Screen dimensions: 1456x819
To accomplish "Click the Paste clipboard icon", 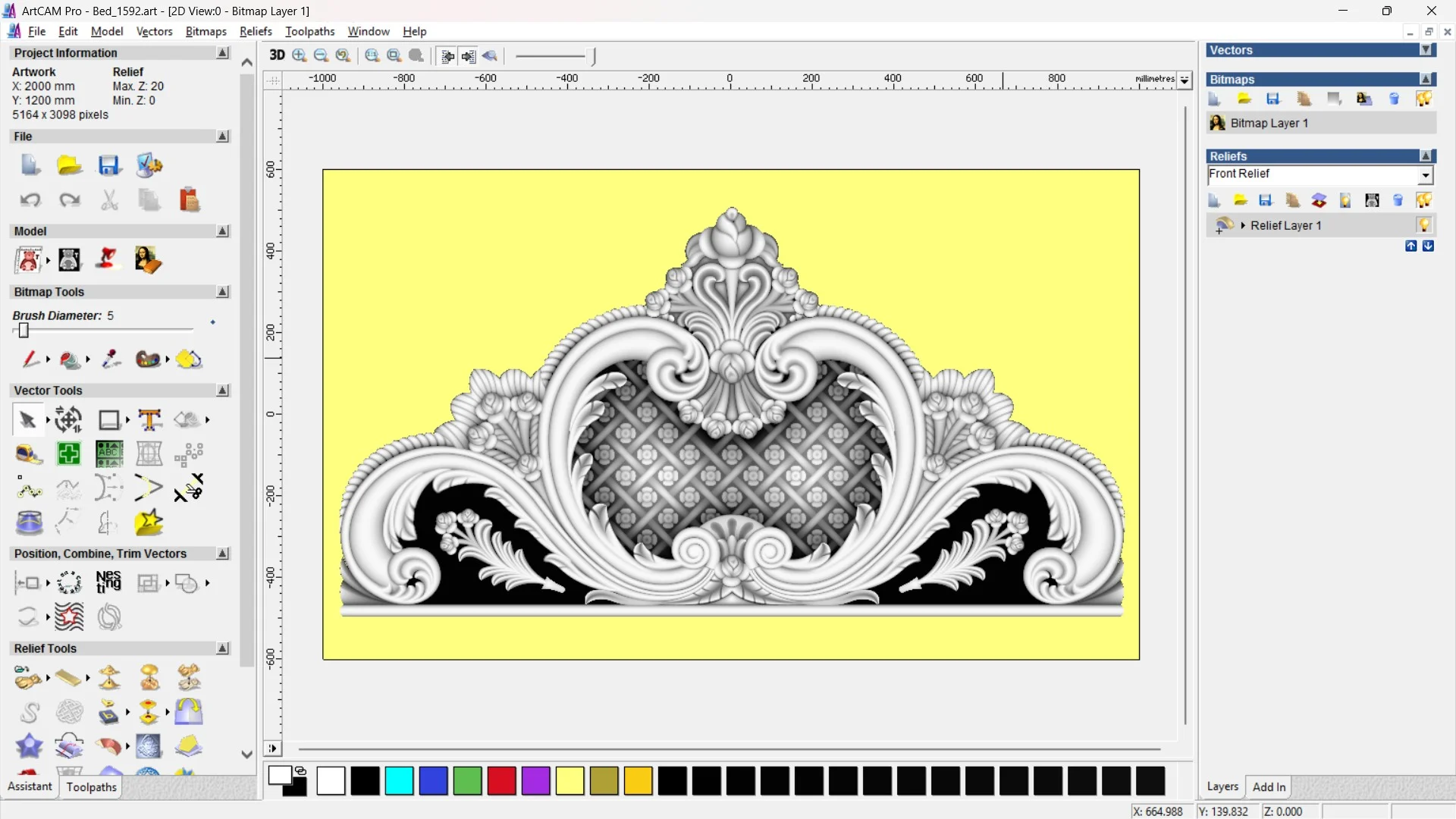I will [189, 199].
